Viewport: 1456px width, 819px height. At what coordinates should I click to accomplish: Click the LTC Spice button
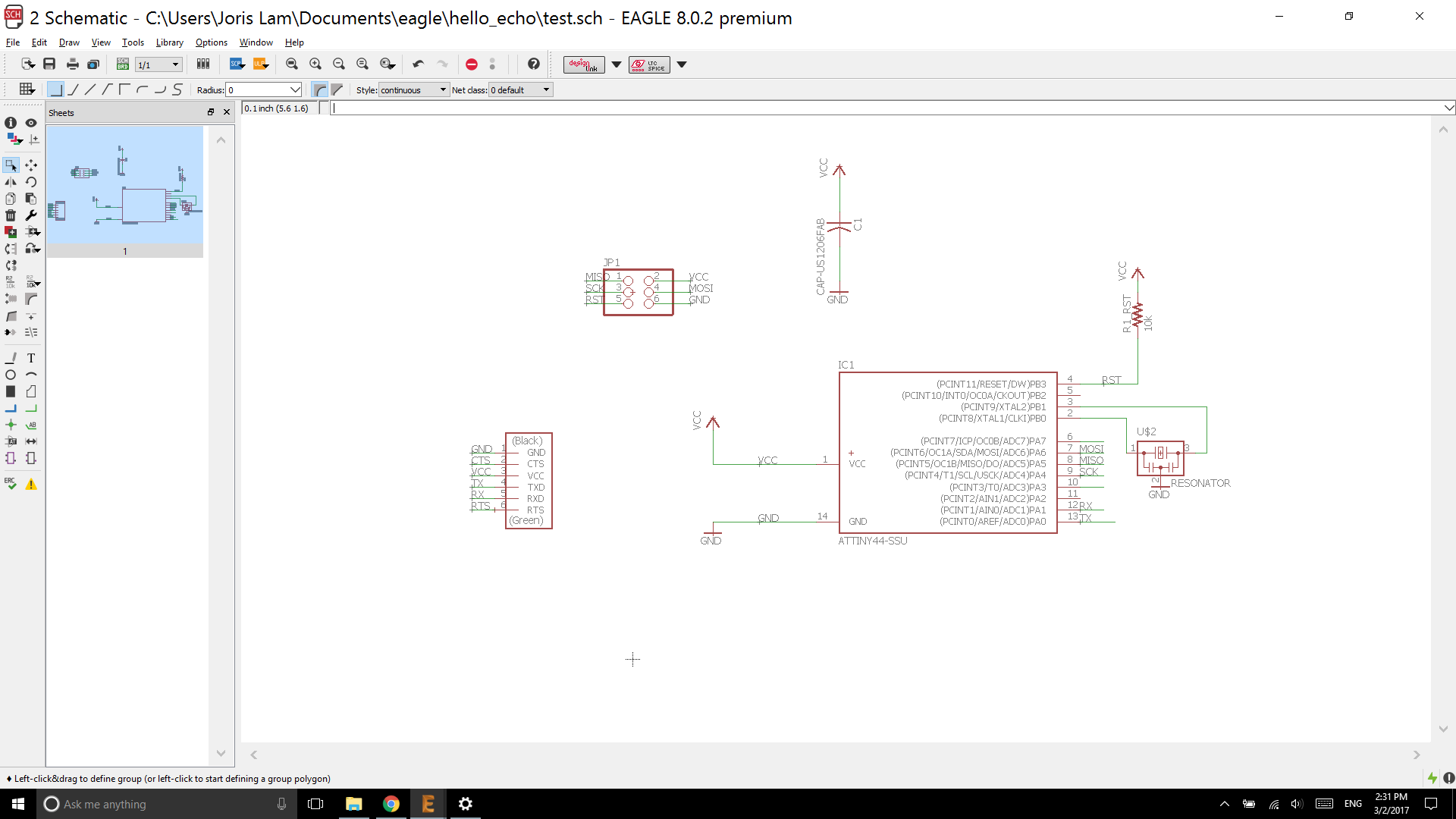click(649, 64)
